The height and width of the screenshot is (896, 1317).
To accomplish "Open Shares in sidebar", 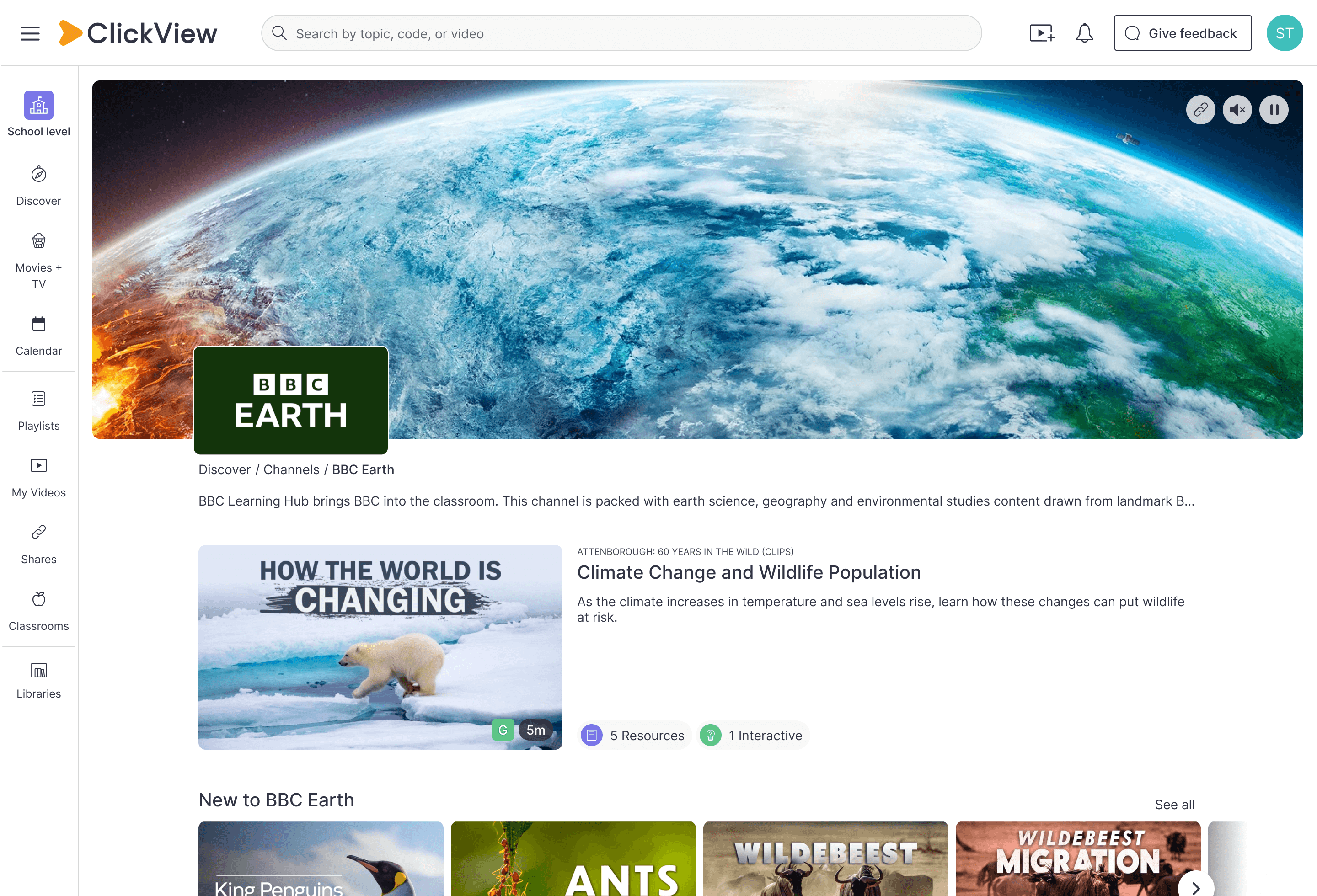I will (38, 545).
